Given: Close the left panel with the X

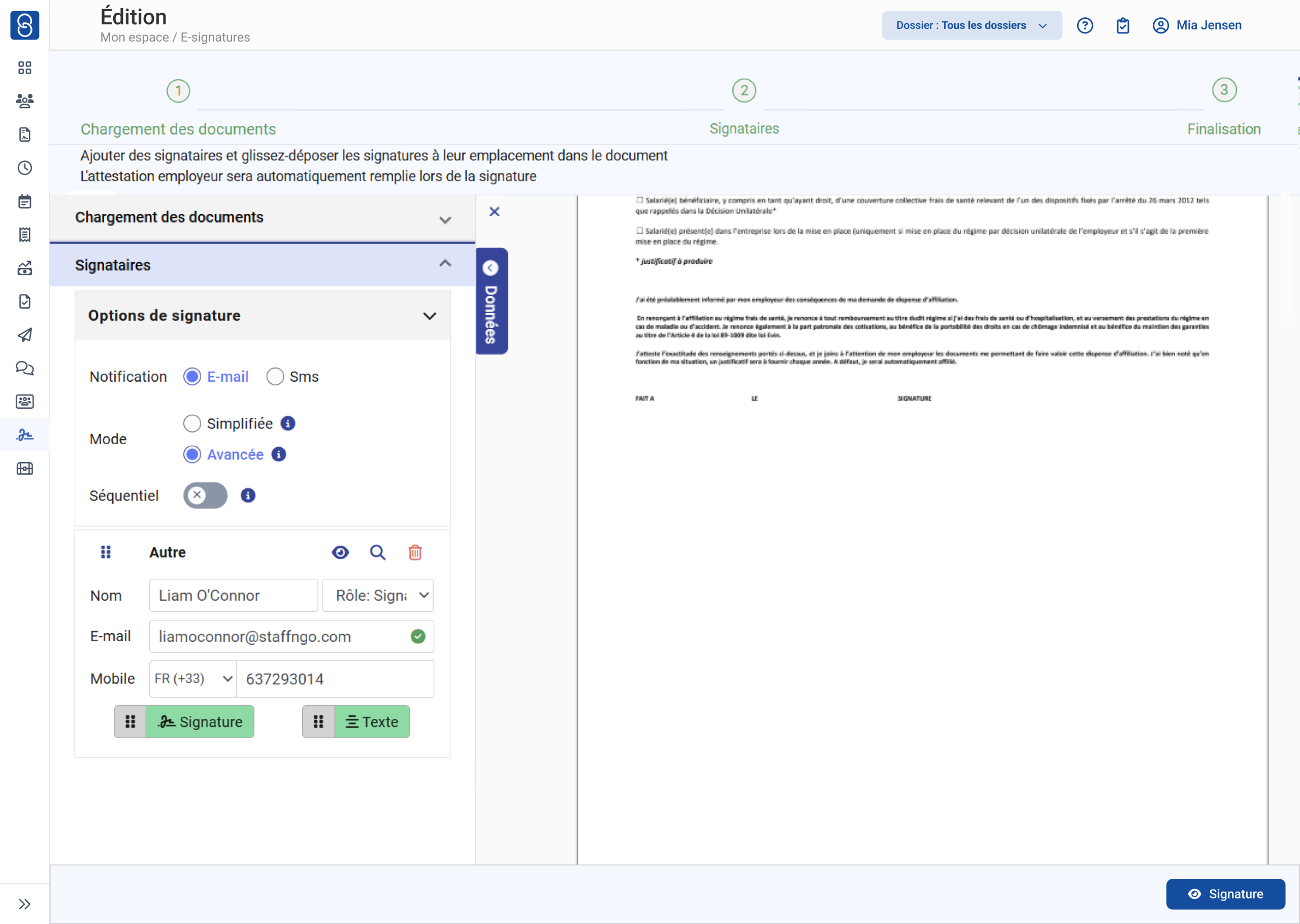Looking at the screenshot, I should 495,212.
